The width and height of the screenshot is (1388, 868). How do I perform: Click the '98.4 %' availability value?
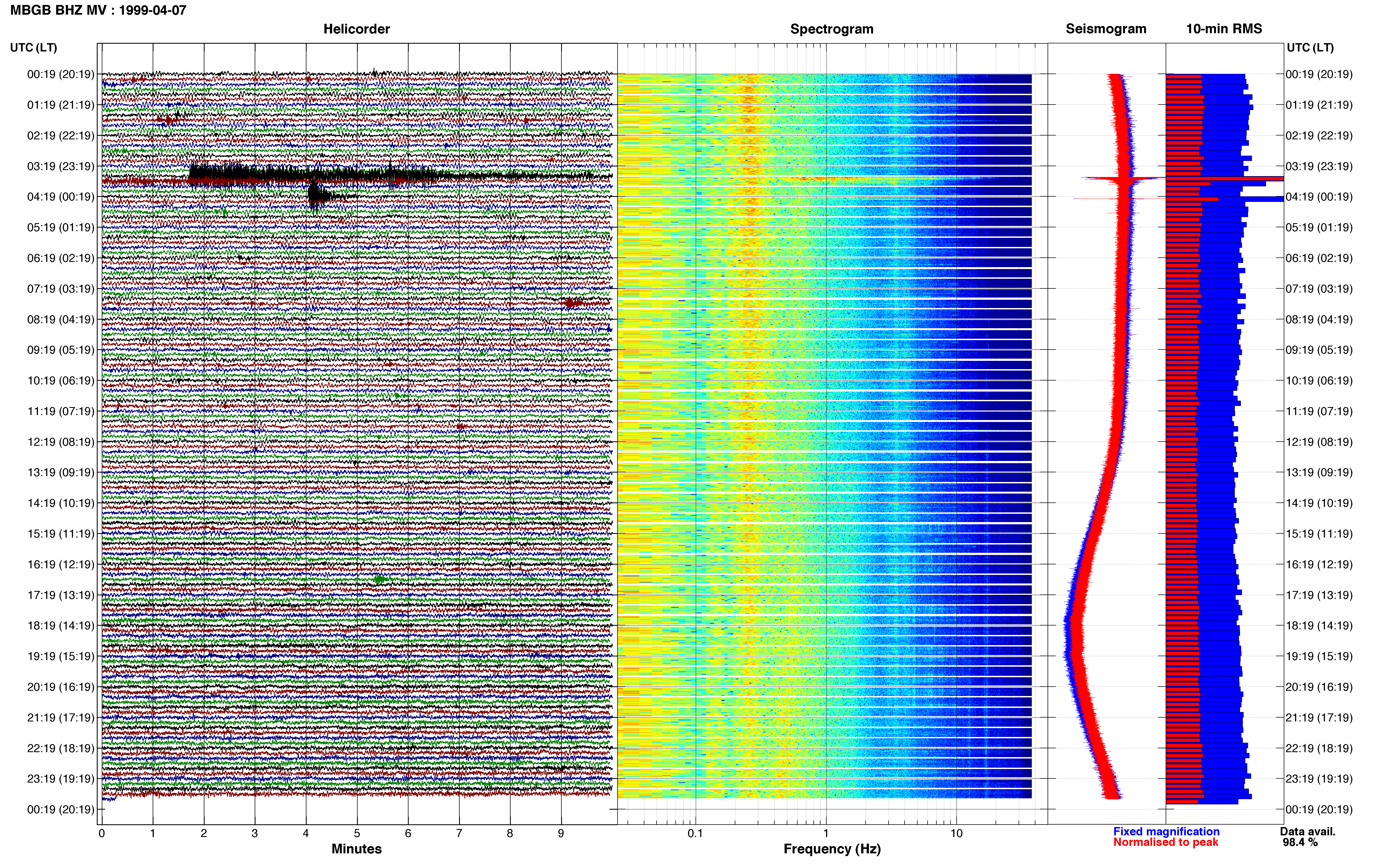tap(1300, 843)
